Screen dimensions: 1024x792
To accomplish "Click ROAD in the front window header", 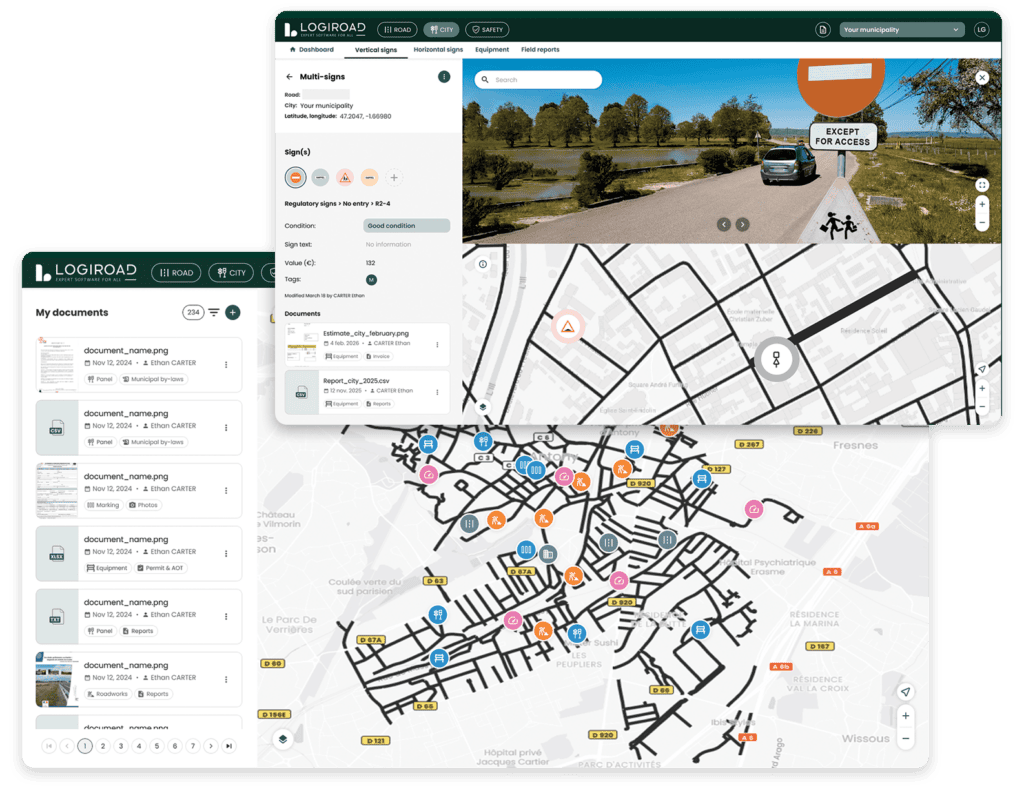I will point(397,29).
